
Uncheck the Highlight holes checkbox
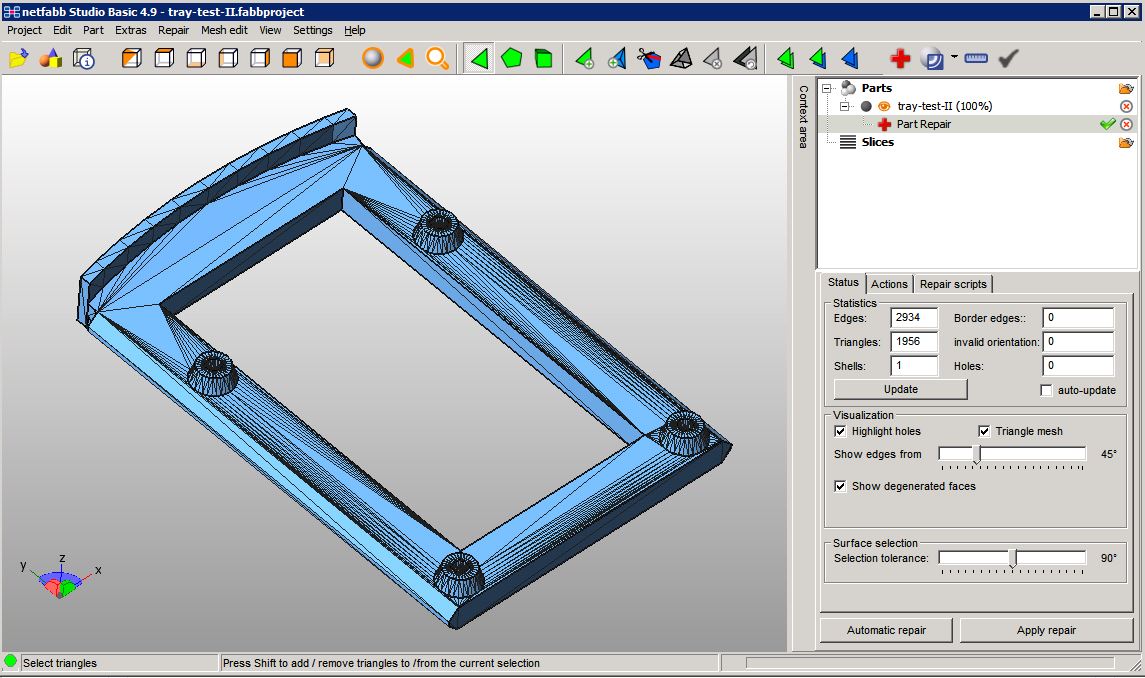click(840, 431)
